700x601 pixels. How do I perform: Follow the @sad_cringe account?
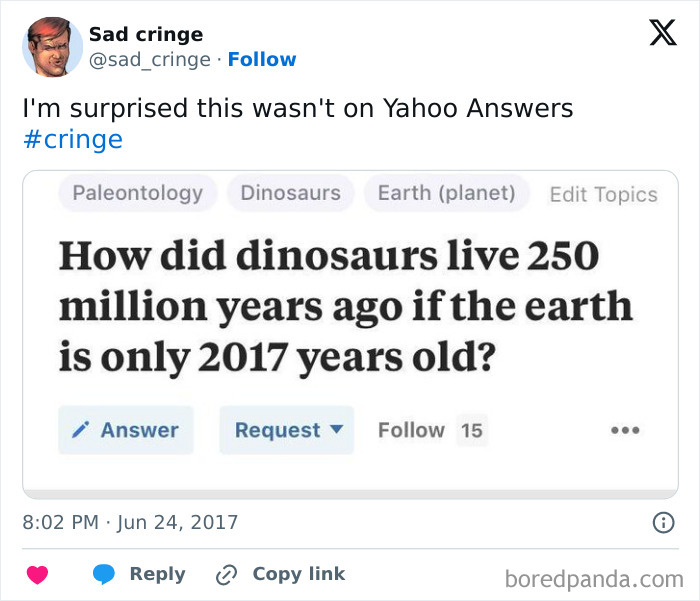point(262,59)
